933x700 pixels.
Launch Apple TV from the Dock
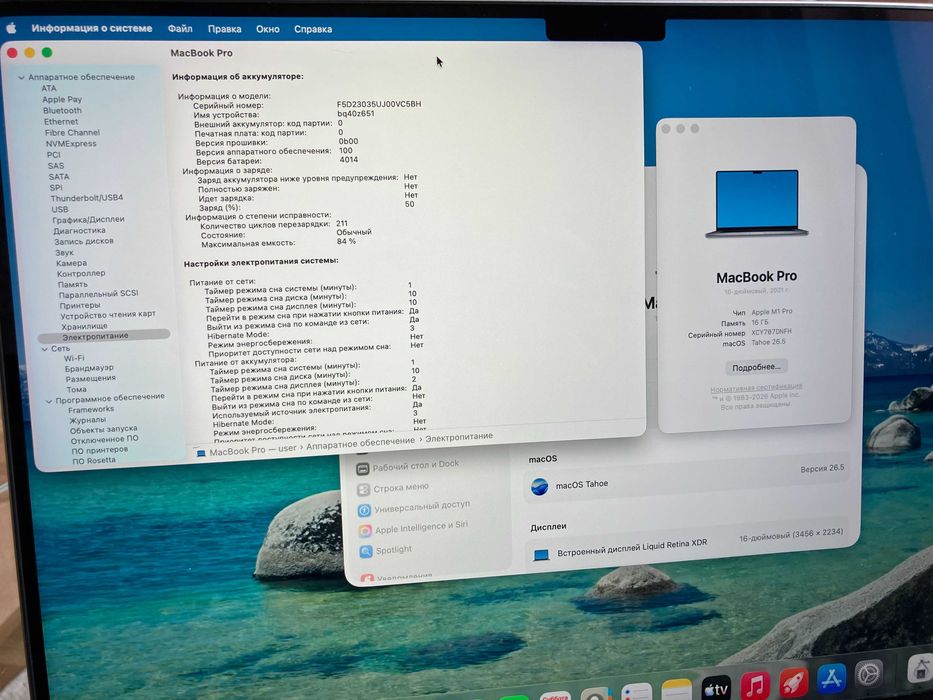(716, 688)
